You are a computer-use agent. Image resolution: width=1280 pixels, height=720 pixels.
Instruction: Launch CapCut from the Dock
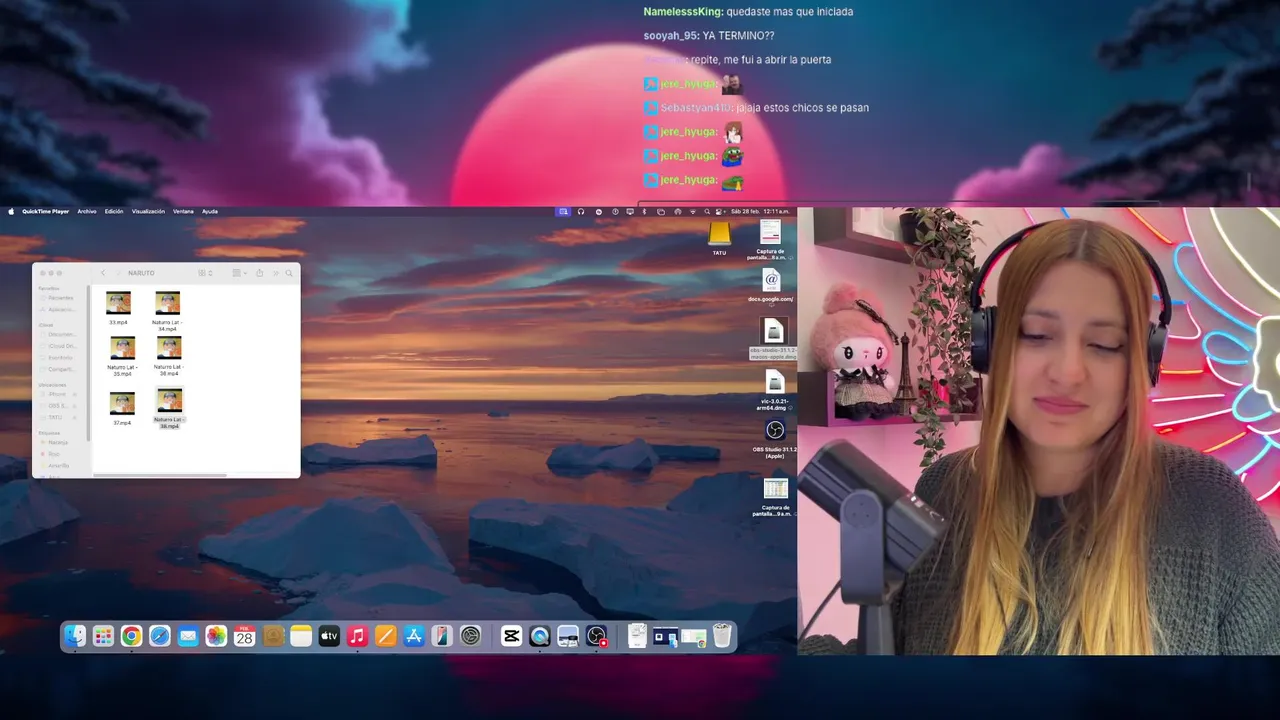click(x=511, y=636)
